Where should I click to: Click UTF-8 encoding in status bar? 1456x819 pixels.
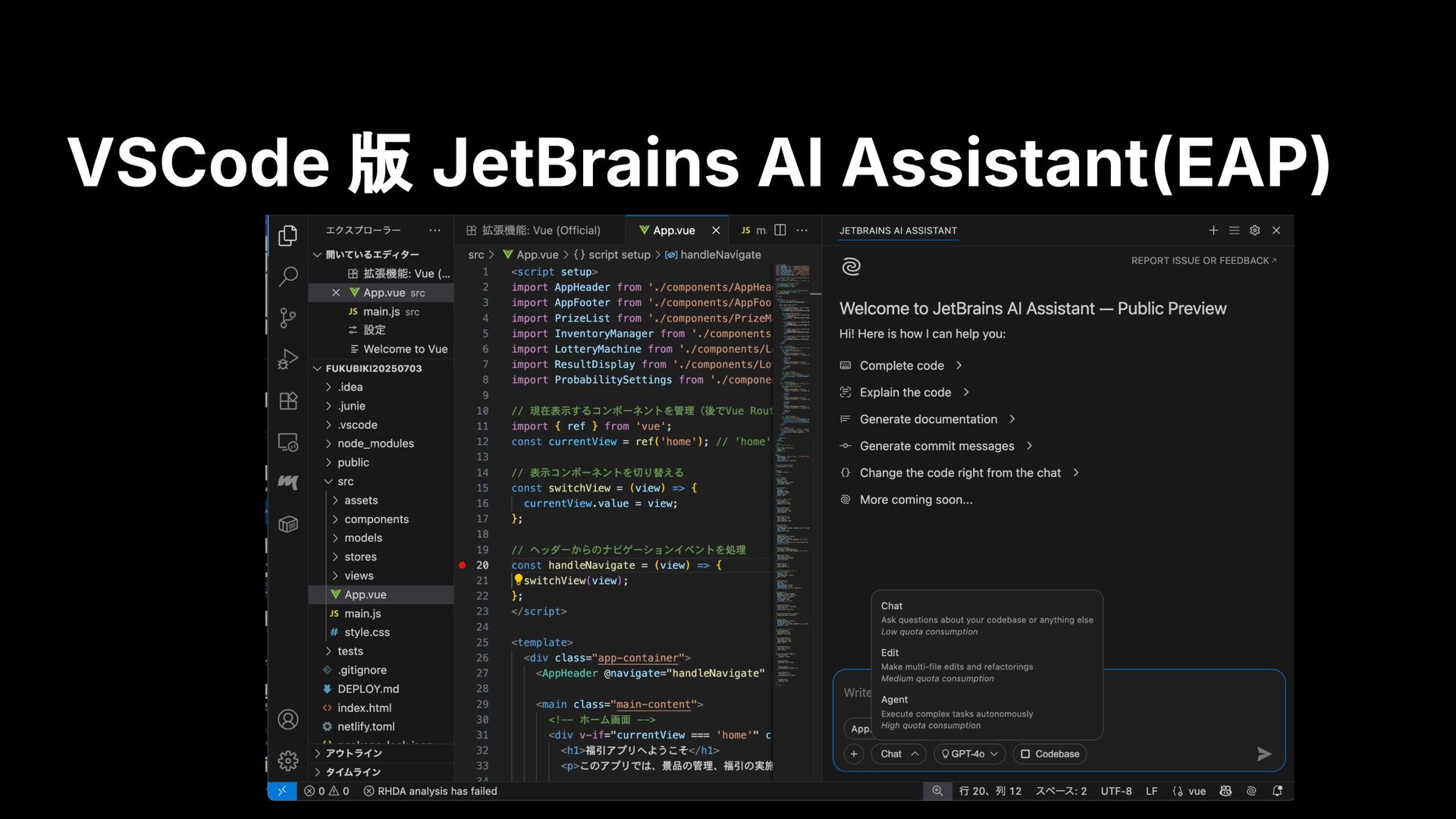1116,791
